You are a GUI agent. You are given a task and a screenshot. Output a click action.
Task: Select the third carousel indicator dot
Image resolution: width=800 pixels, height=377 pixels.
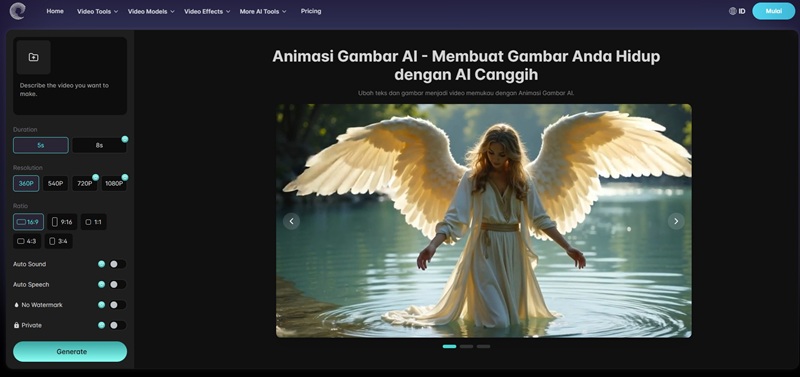coord(484,346)
